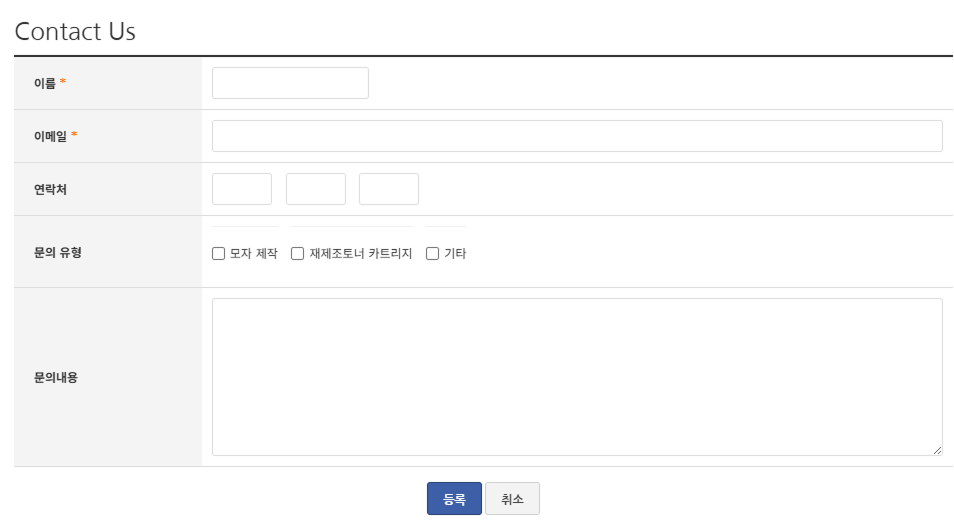Image resolution: width=954 pixels, height=529 pixels.
Task: Click the 문의내용 row label
Action: click(x=56, y=377)
